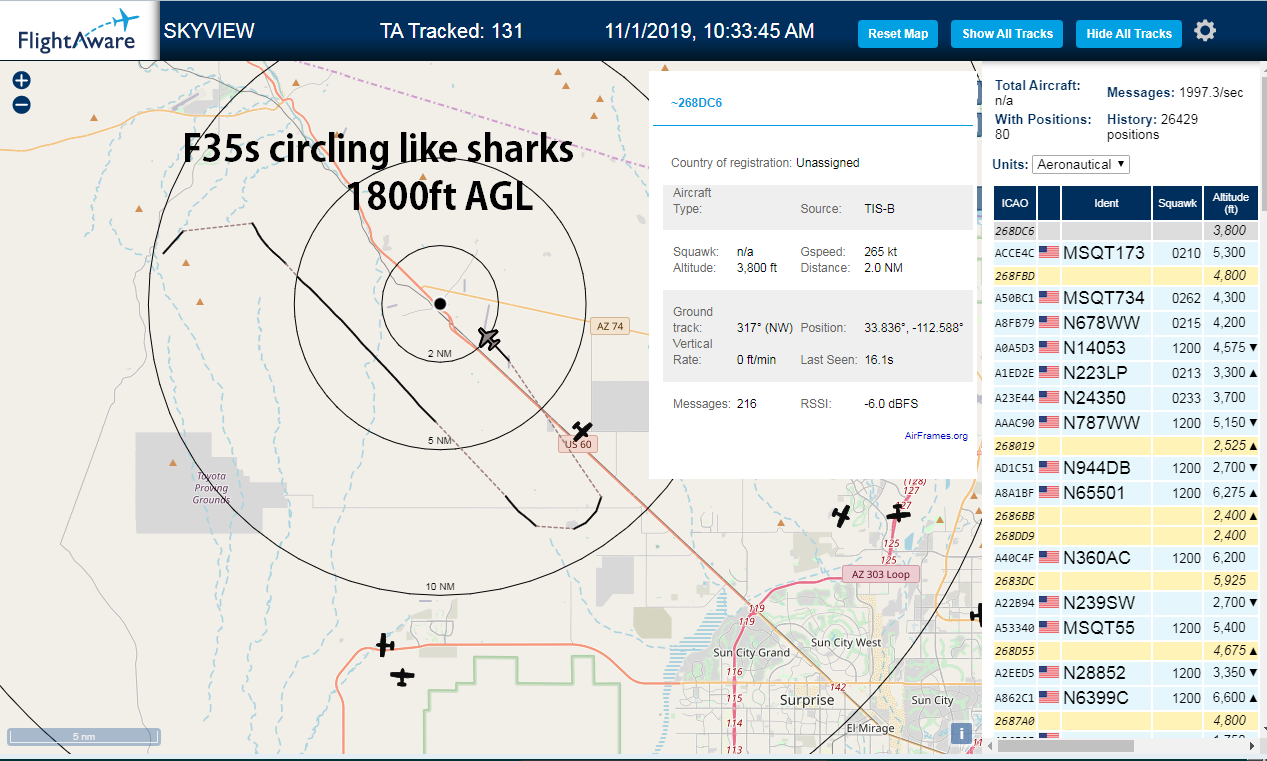The height and width of the screenshot is (761, 1267).
Task: Click the US flag beside N678WW
Action: [x=1048, y=323]
